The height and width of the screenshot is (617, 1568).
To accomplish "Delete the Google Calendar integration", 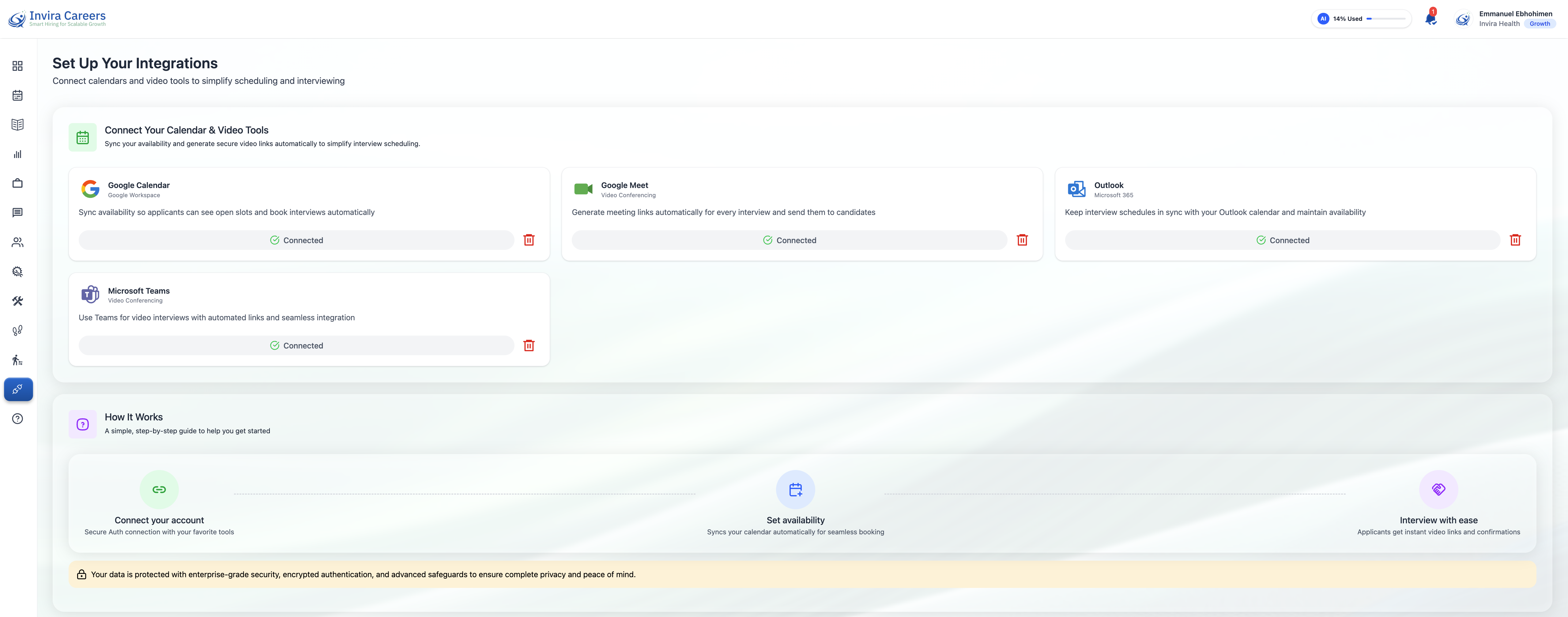I will (x=529, y=240).
